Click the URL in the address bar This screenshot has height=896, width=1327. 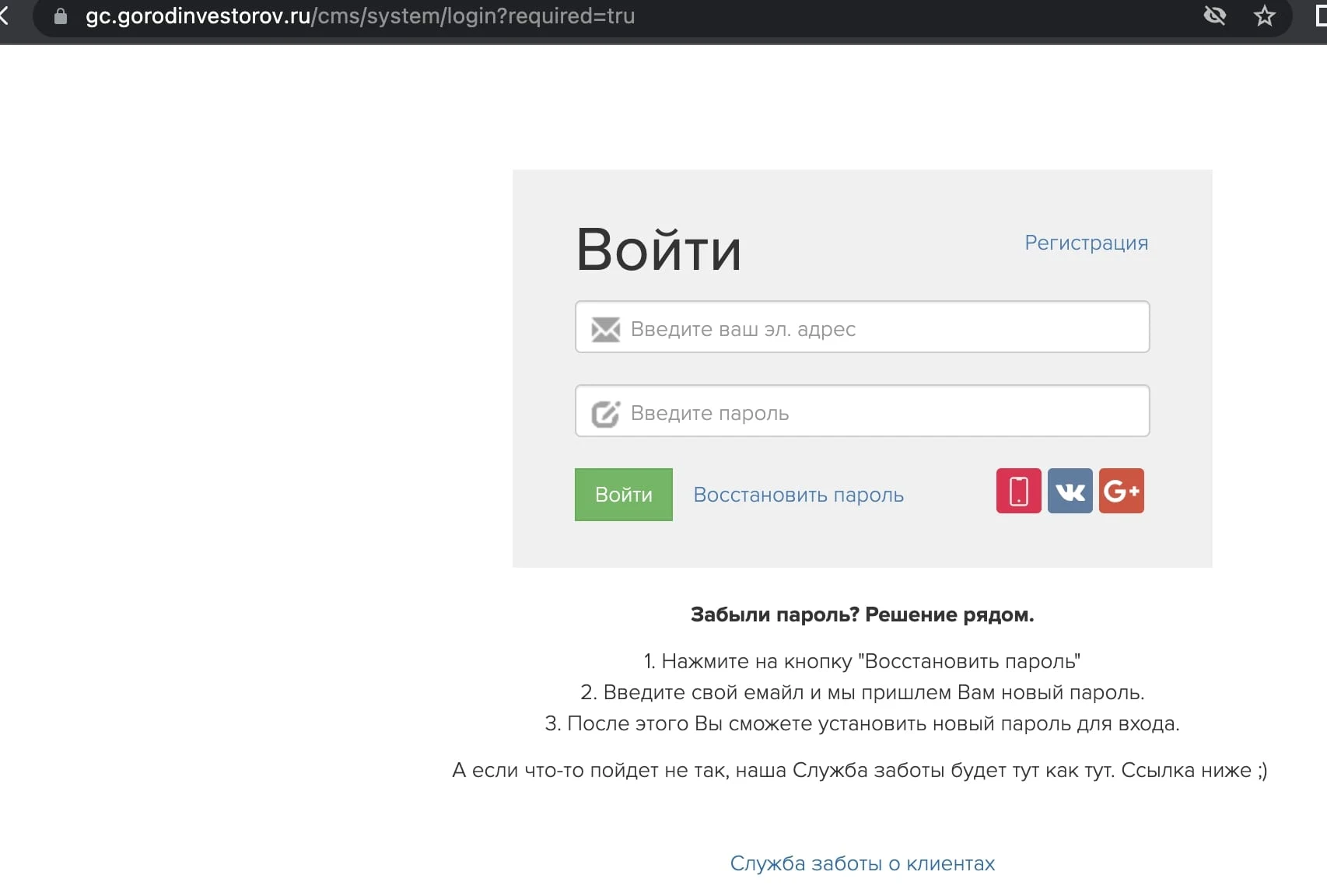click(x=360, y=16)
